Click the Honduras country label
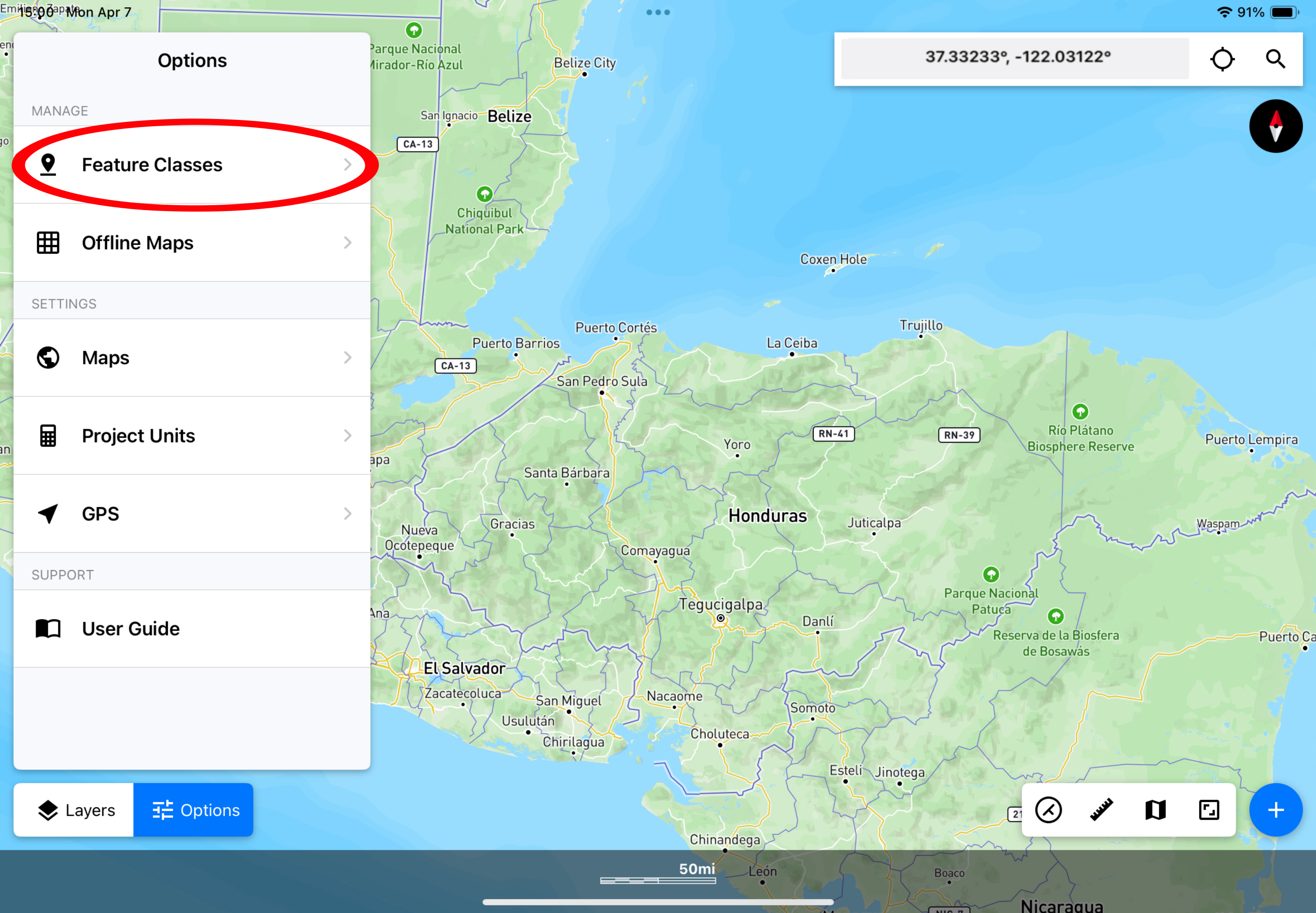The height and width of the screenshot is (913, 1316). [767, 516]
